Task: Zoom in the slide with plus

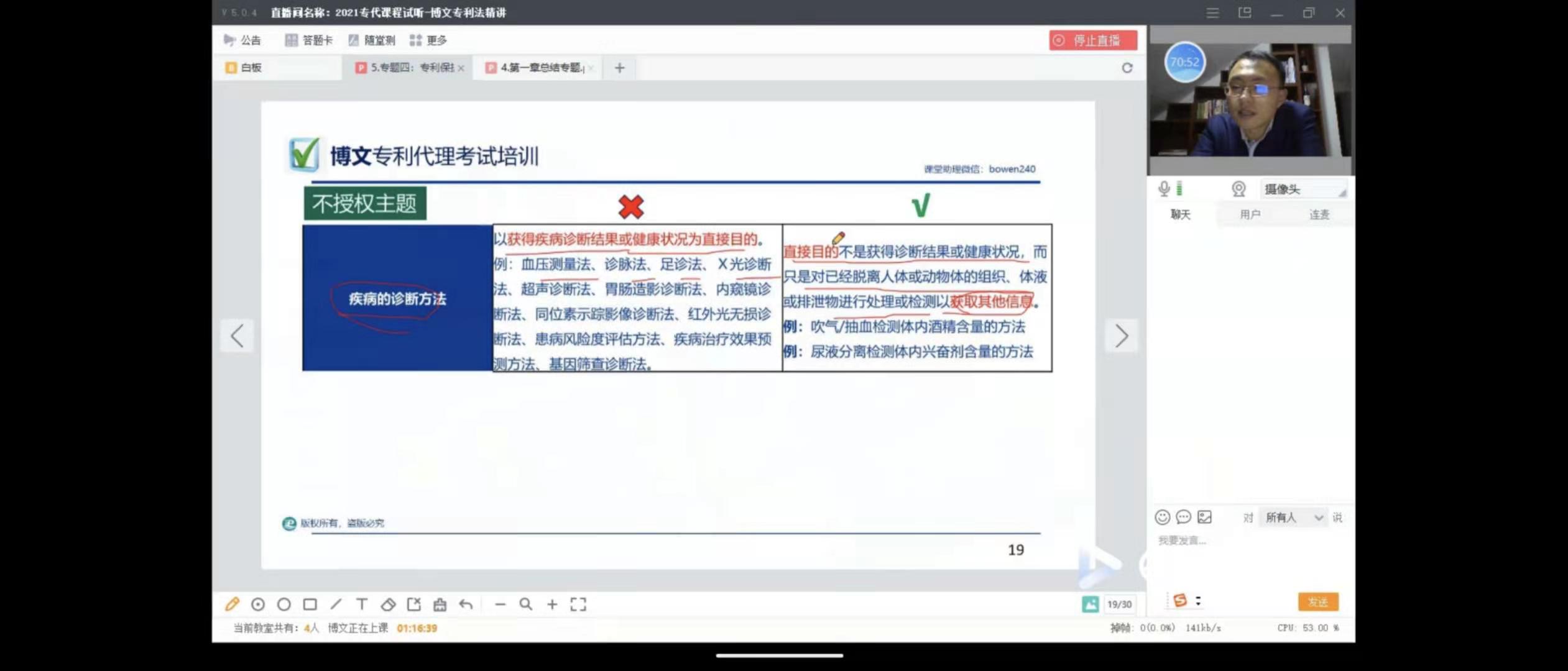Action: coord(552,604)
